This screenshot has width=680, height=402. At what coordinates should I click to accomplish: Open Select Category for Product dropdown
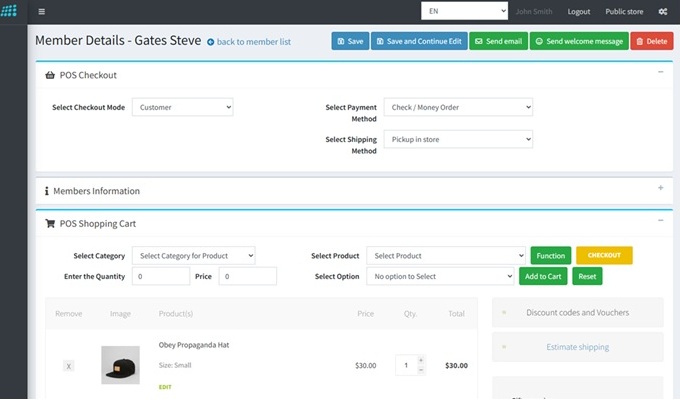(192, 255)
